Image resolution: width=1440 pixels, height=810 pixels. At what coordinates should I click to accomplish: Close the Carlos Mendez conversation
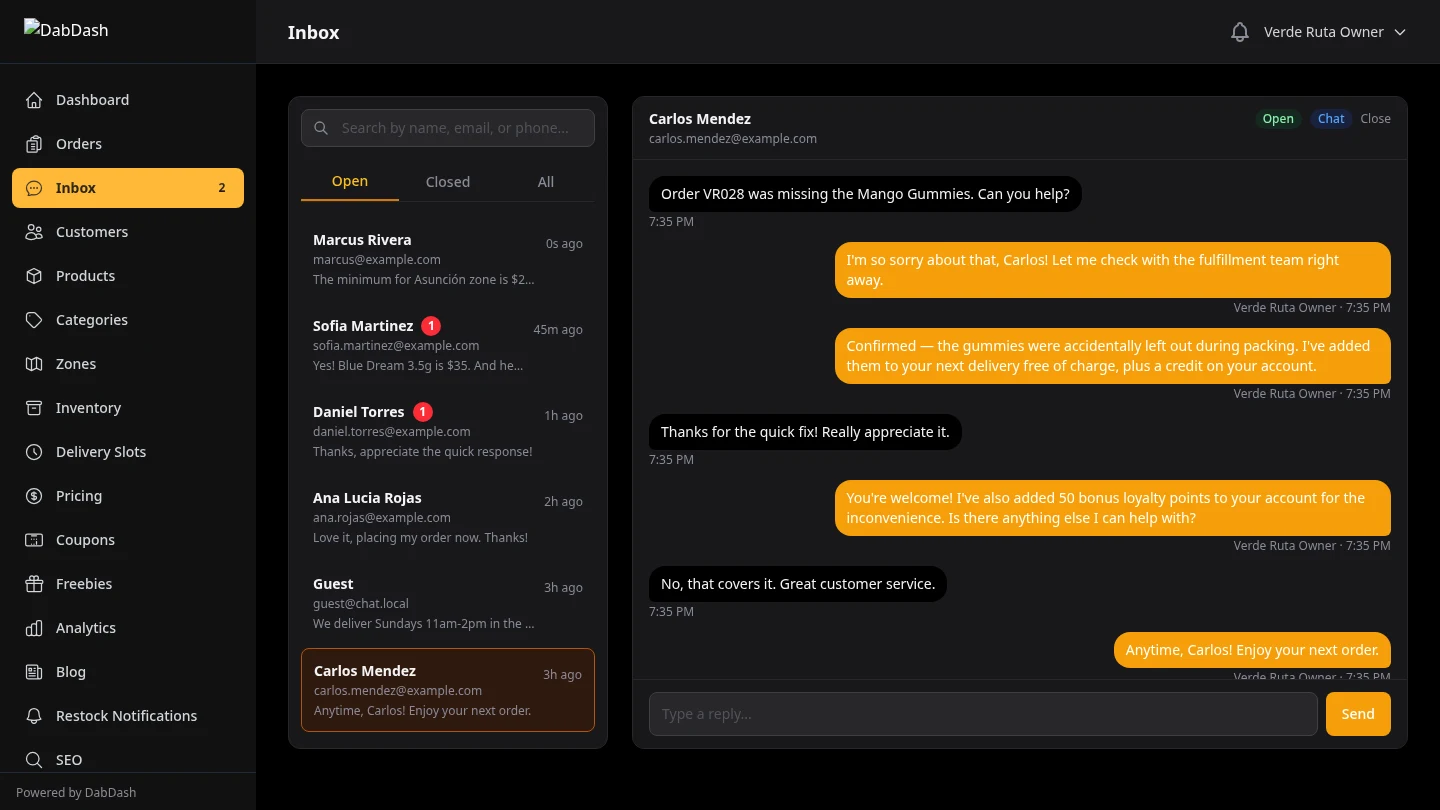pyautogui.click(x=1375, y=118)
